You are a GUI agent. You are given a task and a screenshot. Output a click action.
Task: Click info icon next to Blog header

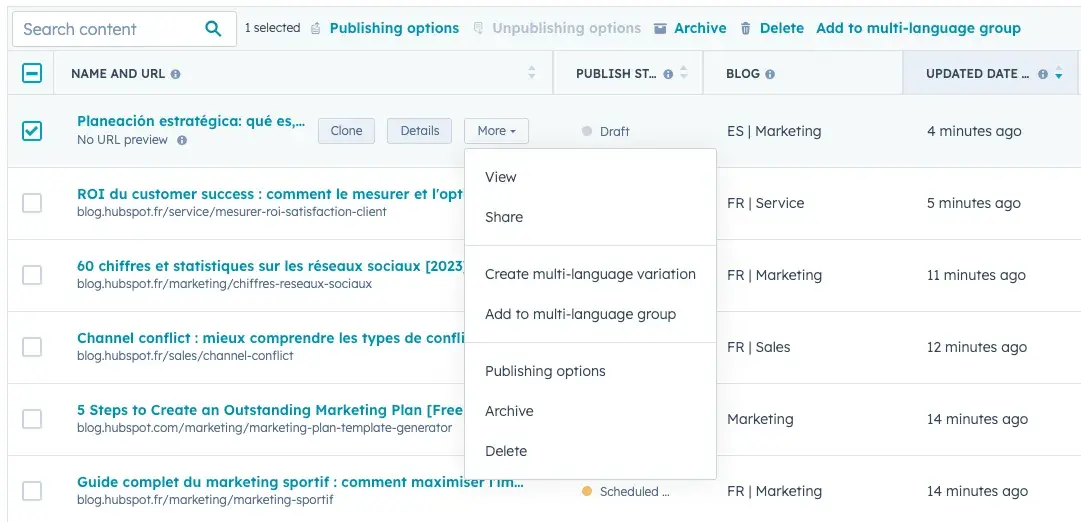[x=770, y=74]
